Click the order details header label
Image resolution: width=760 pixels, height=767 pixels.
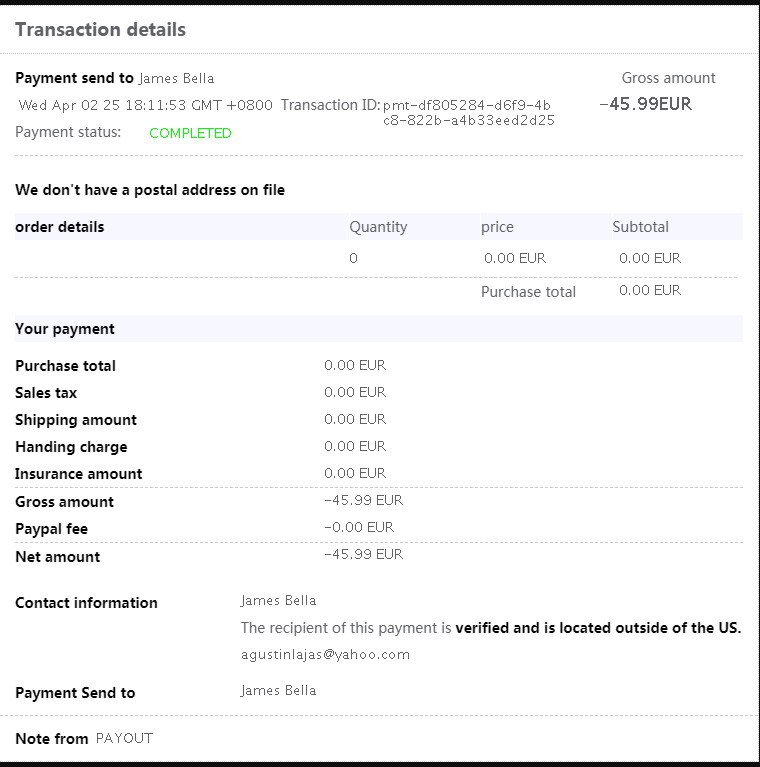click(x=60, y=227)
